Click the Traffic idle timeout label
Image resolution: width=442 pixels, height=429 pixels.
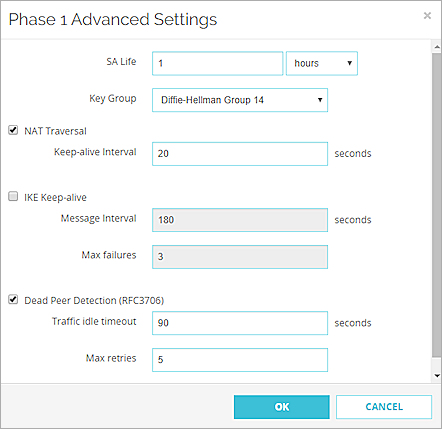pyautogui.click(x=94, y=321)
